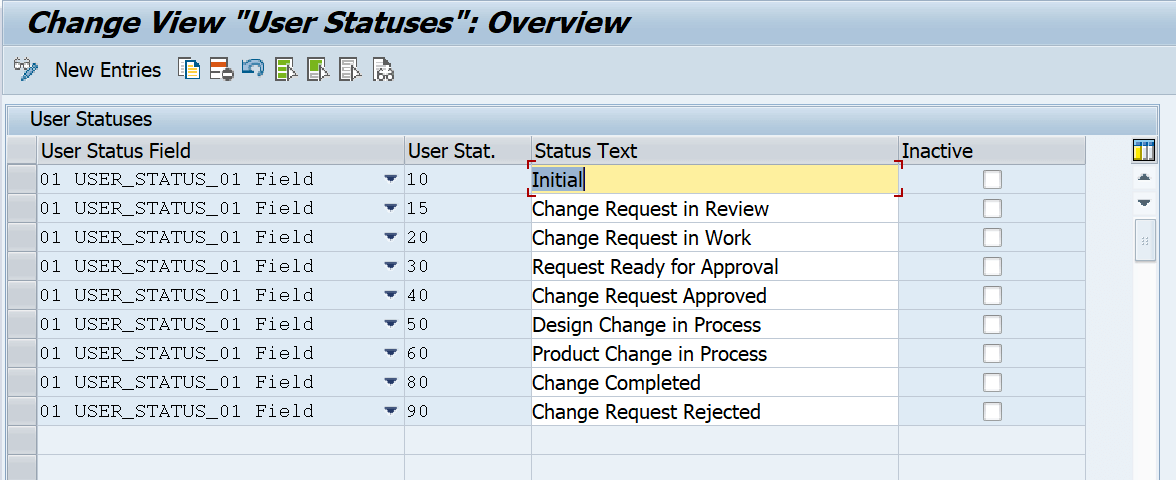Select the row selector for status 20

[22, 238]
